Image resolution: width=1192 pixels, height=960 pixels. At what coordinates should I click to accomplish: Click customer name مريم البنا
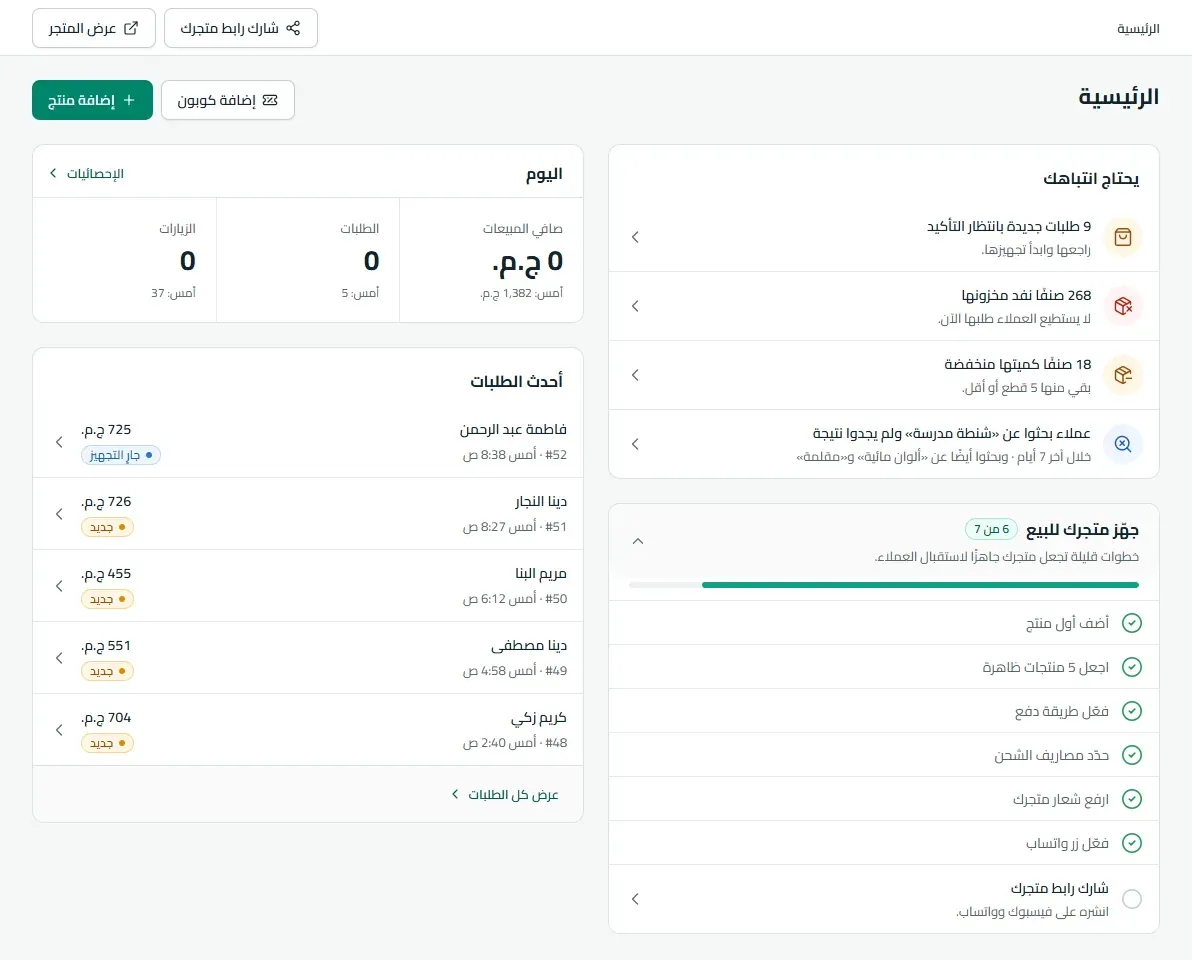541,574
